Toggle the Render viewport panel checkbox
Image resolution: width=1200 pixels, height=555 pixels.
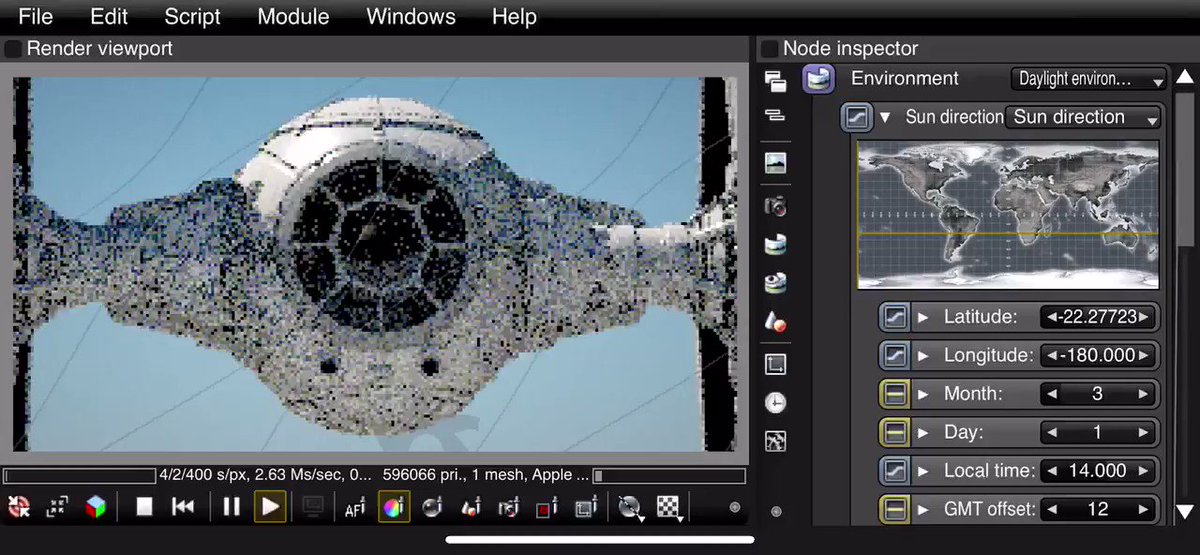13,48
